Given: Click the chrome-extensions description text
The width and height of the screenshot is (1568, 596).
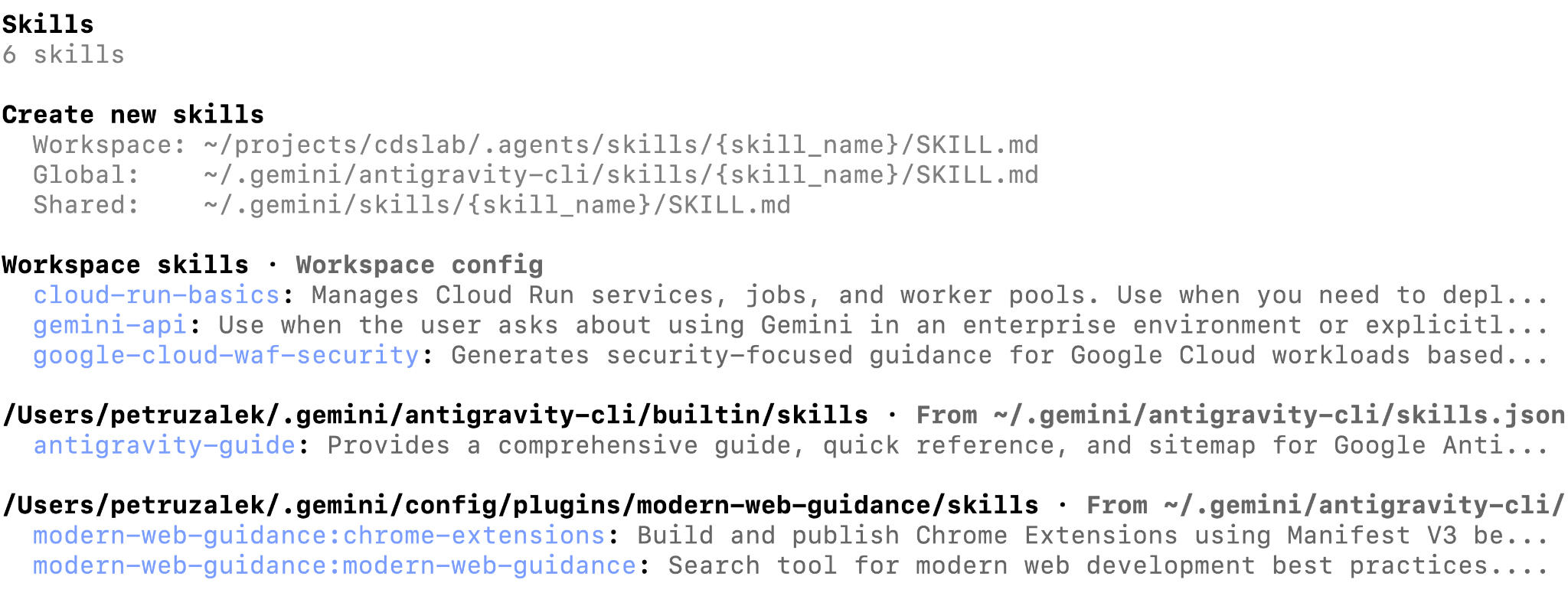Looking at the screenshot, I should click(1093, 536).
